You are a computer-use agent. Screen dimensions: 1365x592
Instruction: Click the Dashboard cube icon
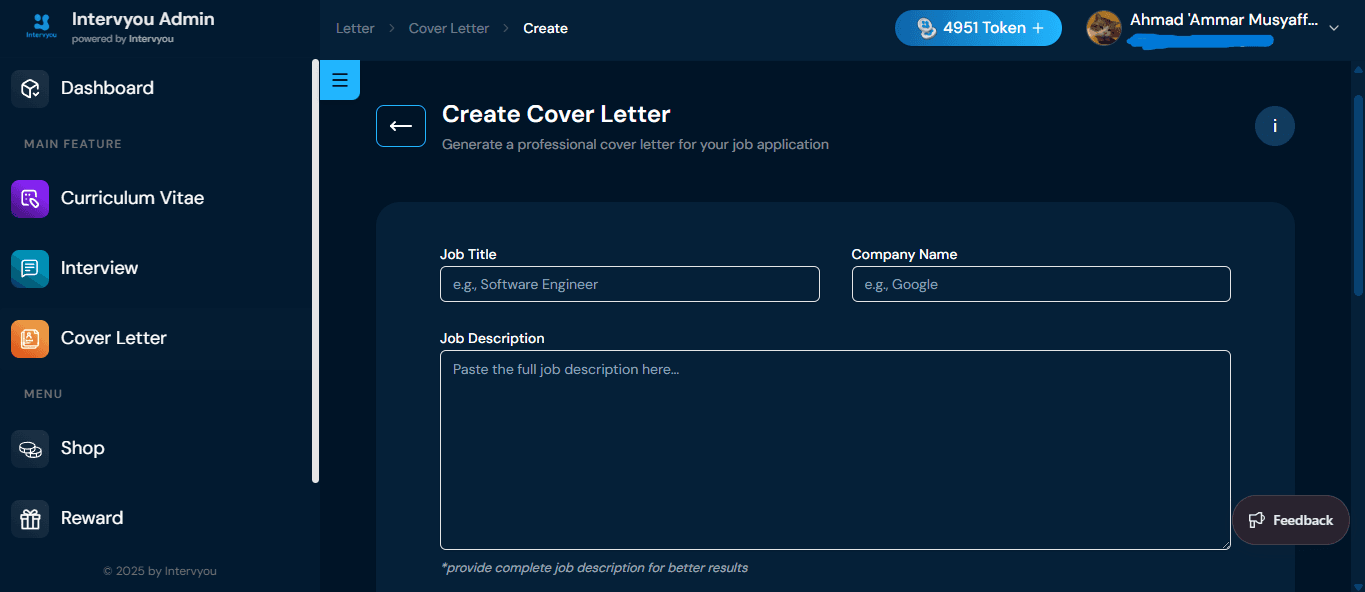point(30,88)
